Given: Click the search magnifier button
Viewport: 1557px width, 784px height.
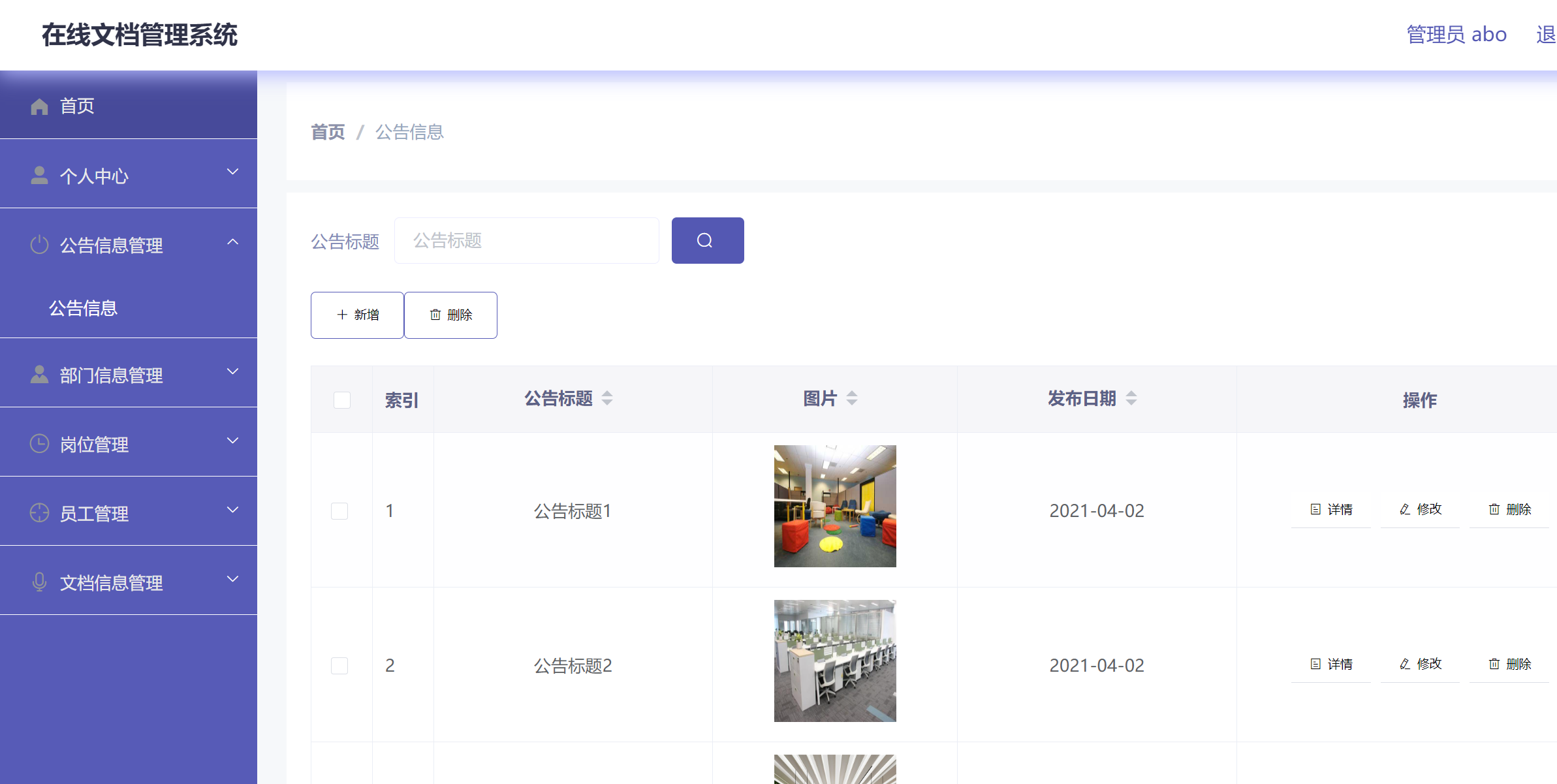Looking at the screenshot, I should 707,240.
